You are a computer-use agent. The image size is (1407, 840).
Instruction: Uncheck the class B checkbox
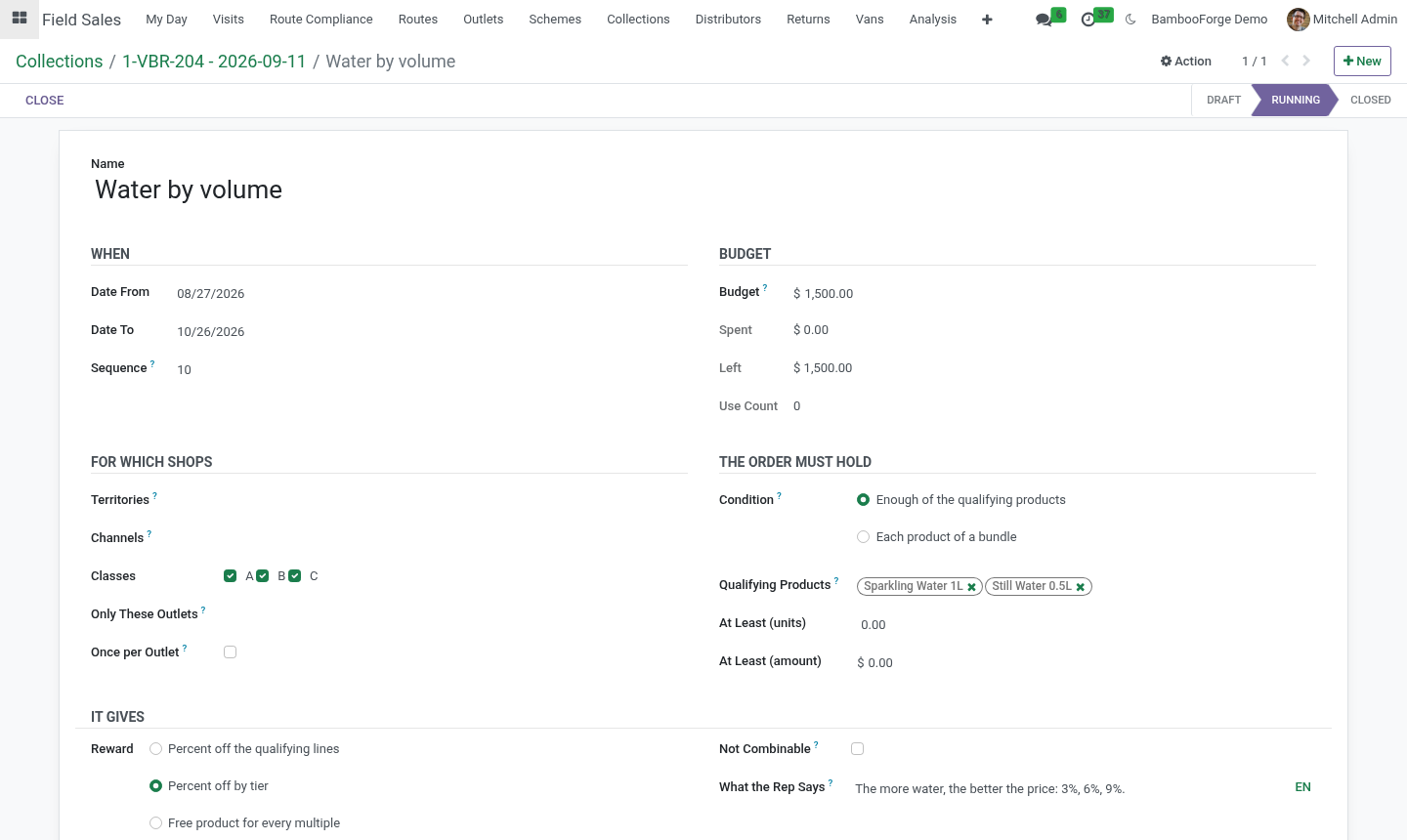(x=263, y=576)
